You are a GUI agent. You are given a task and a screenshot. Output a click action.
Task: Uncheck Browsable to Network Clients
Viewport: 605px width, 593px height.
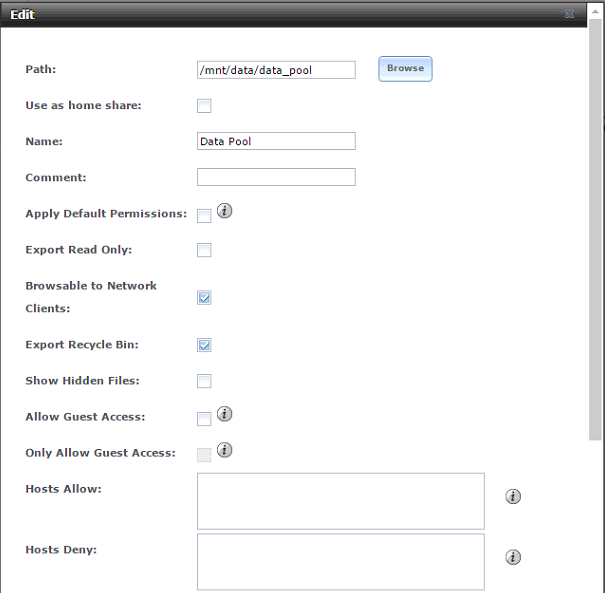click(x=204, y=298)
